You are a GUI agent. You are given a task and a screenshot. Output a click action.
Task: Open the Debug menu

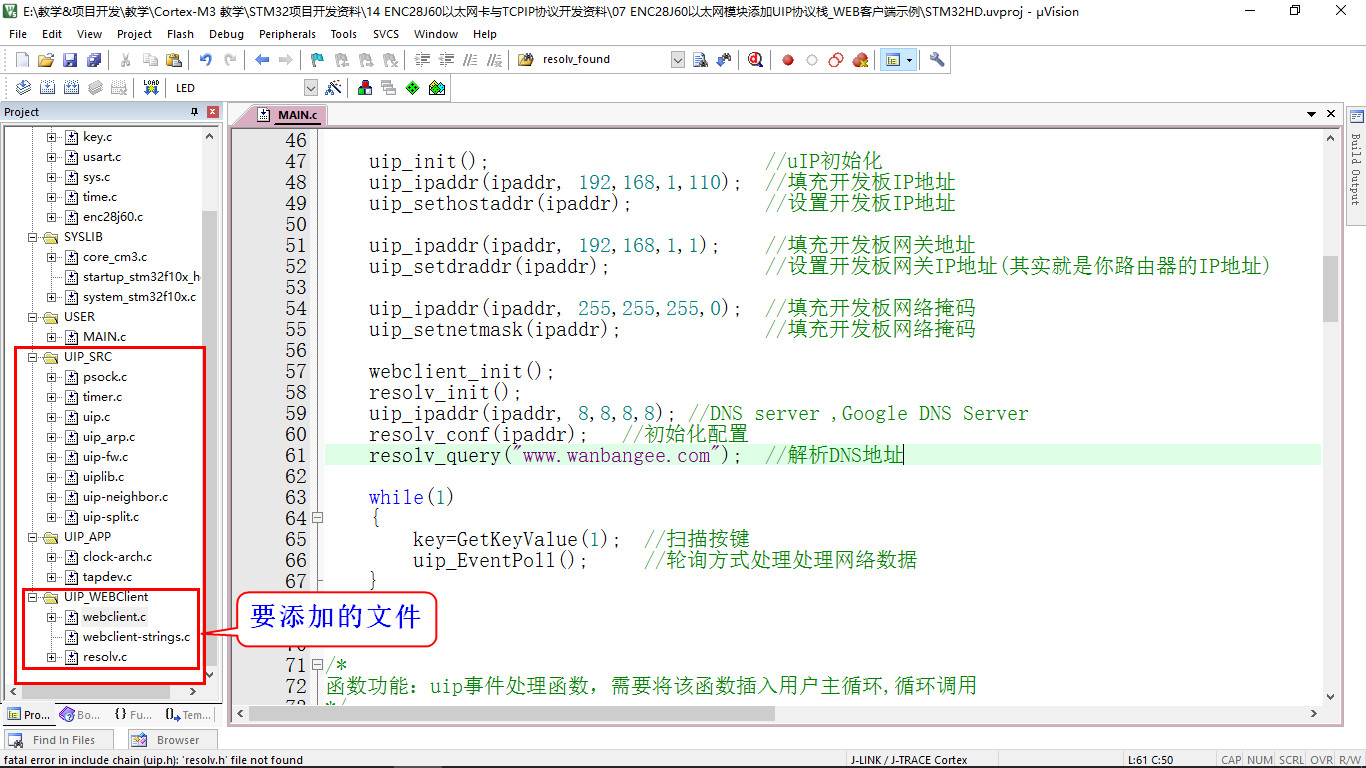(227, 34)
